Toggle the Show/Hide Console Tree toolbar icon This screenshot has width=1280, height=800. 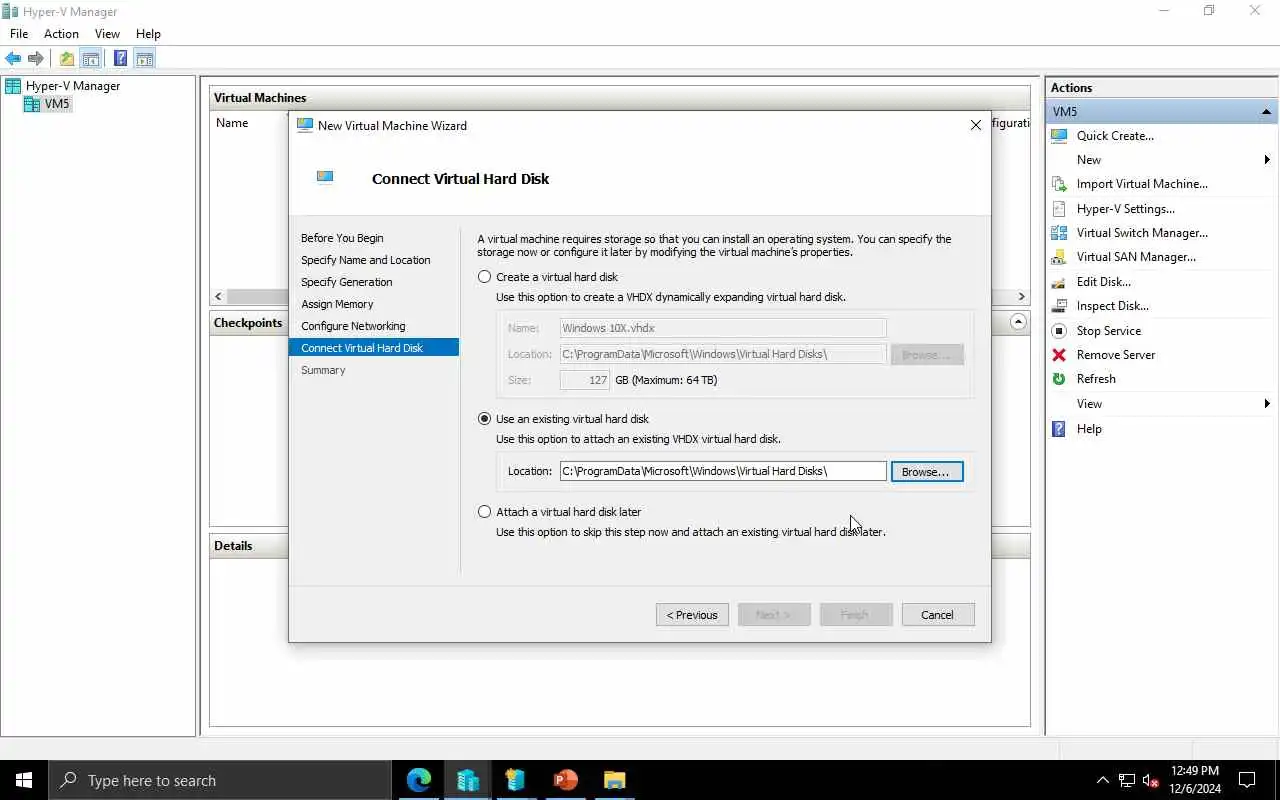coord(90,59)
